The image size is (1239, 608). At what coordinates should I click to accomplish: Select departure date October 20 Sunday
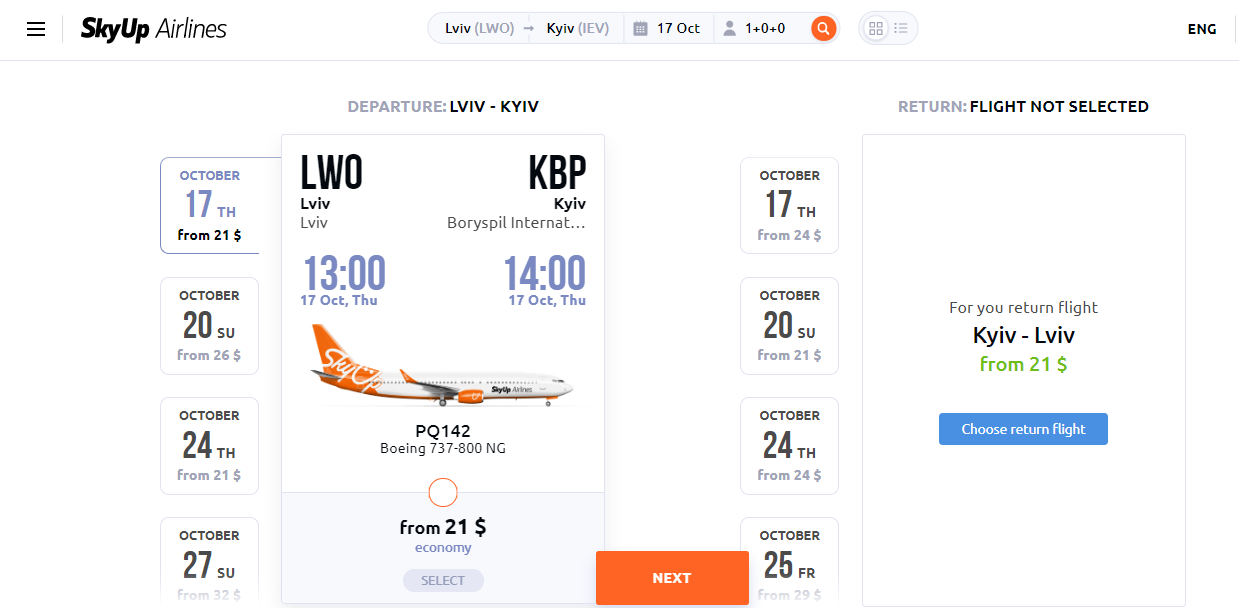[209, 326]
